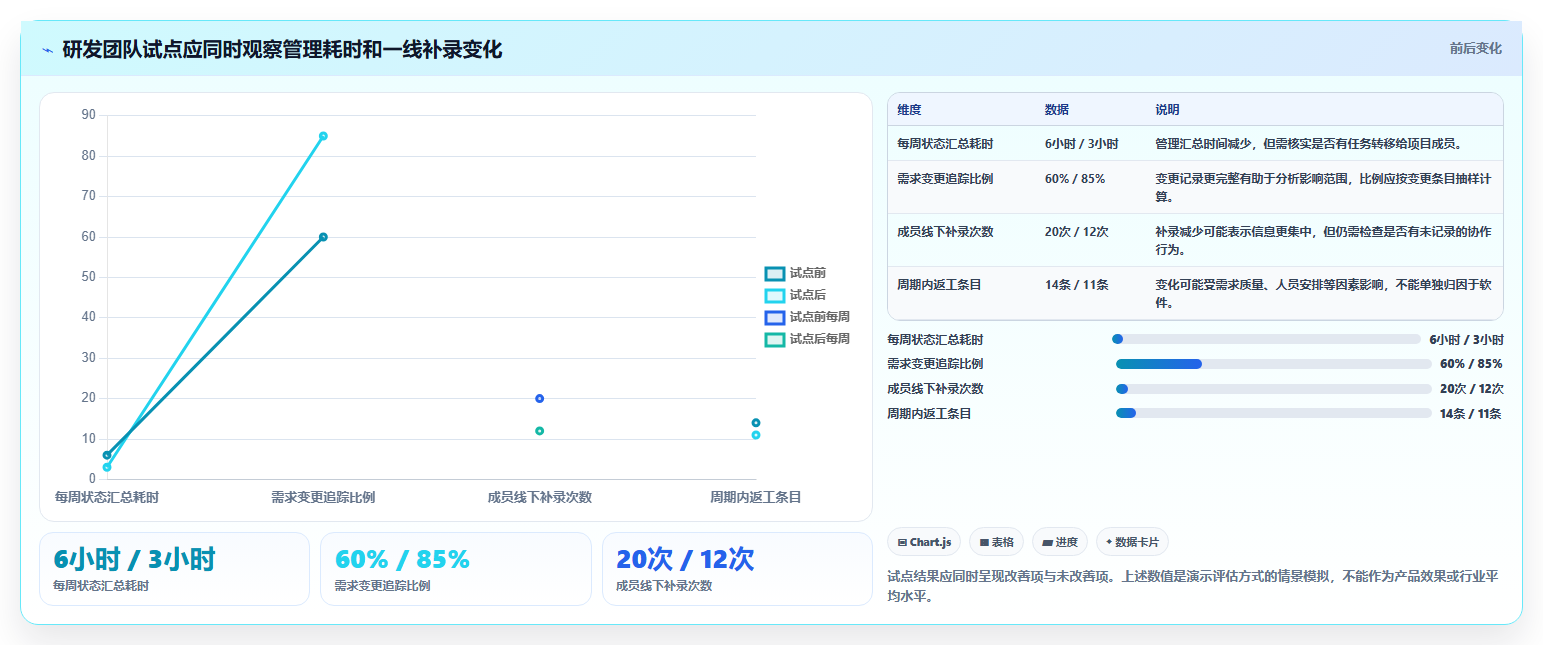The width and height of the screenshot is (1543, 645).
Task: Click the 说明 column header
Action: 1168,109
